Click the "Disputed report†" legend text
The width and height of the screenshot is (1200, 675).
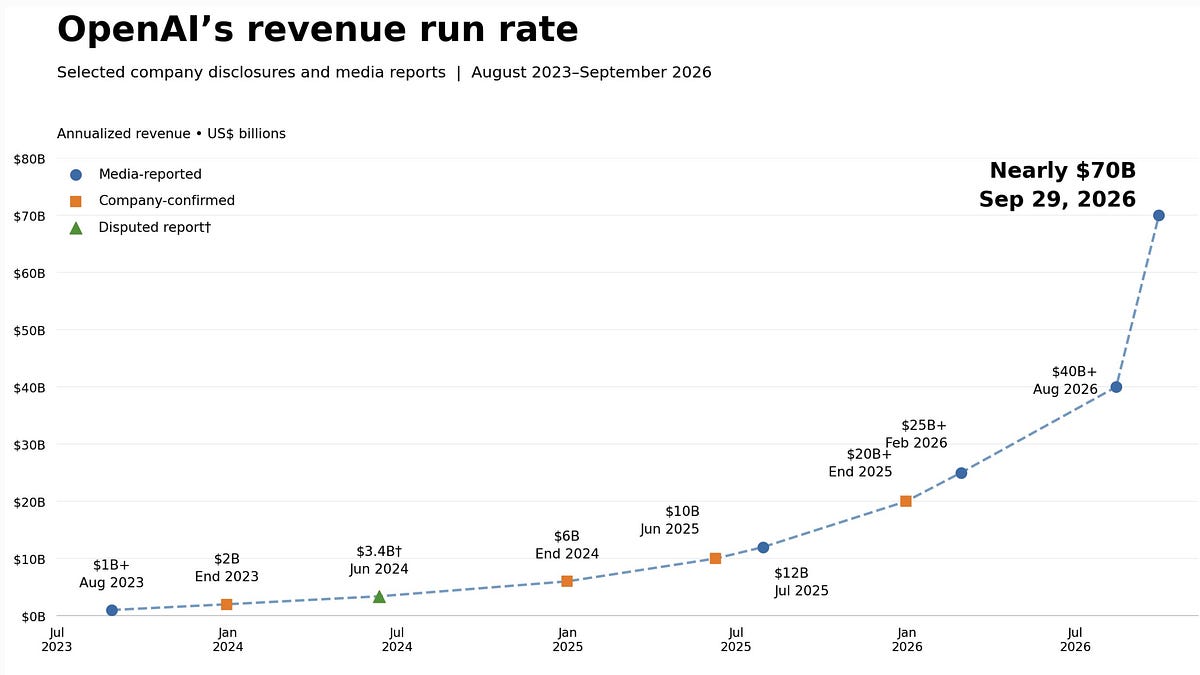(x=155, y=227)
